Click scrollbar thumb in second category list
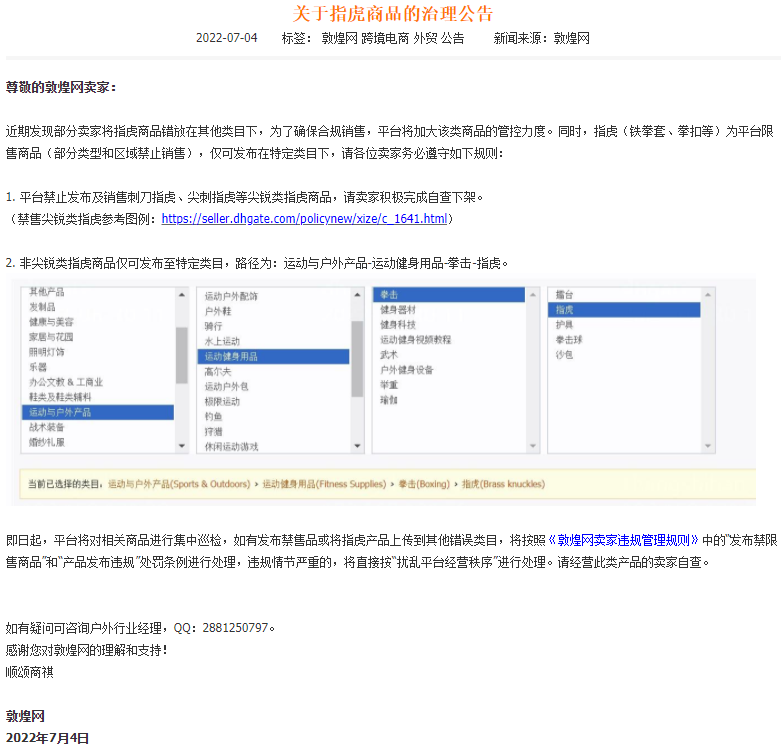Screen dimensions: 781x745 click(357, 359)
